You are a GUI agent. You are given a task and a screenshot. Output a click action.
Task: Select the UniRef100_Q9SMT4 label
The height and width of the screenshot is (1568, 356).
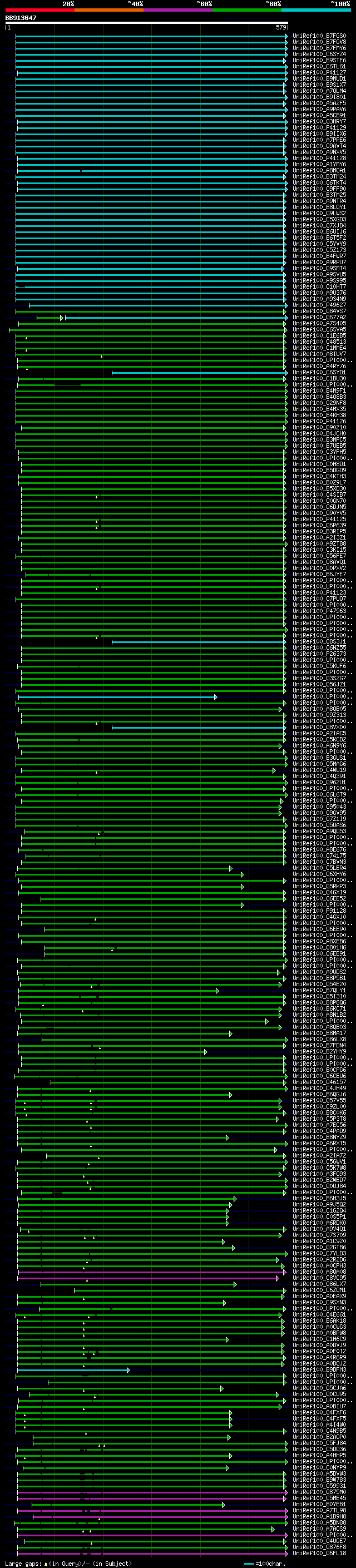pyautogui.click(x=319, y=269)
